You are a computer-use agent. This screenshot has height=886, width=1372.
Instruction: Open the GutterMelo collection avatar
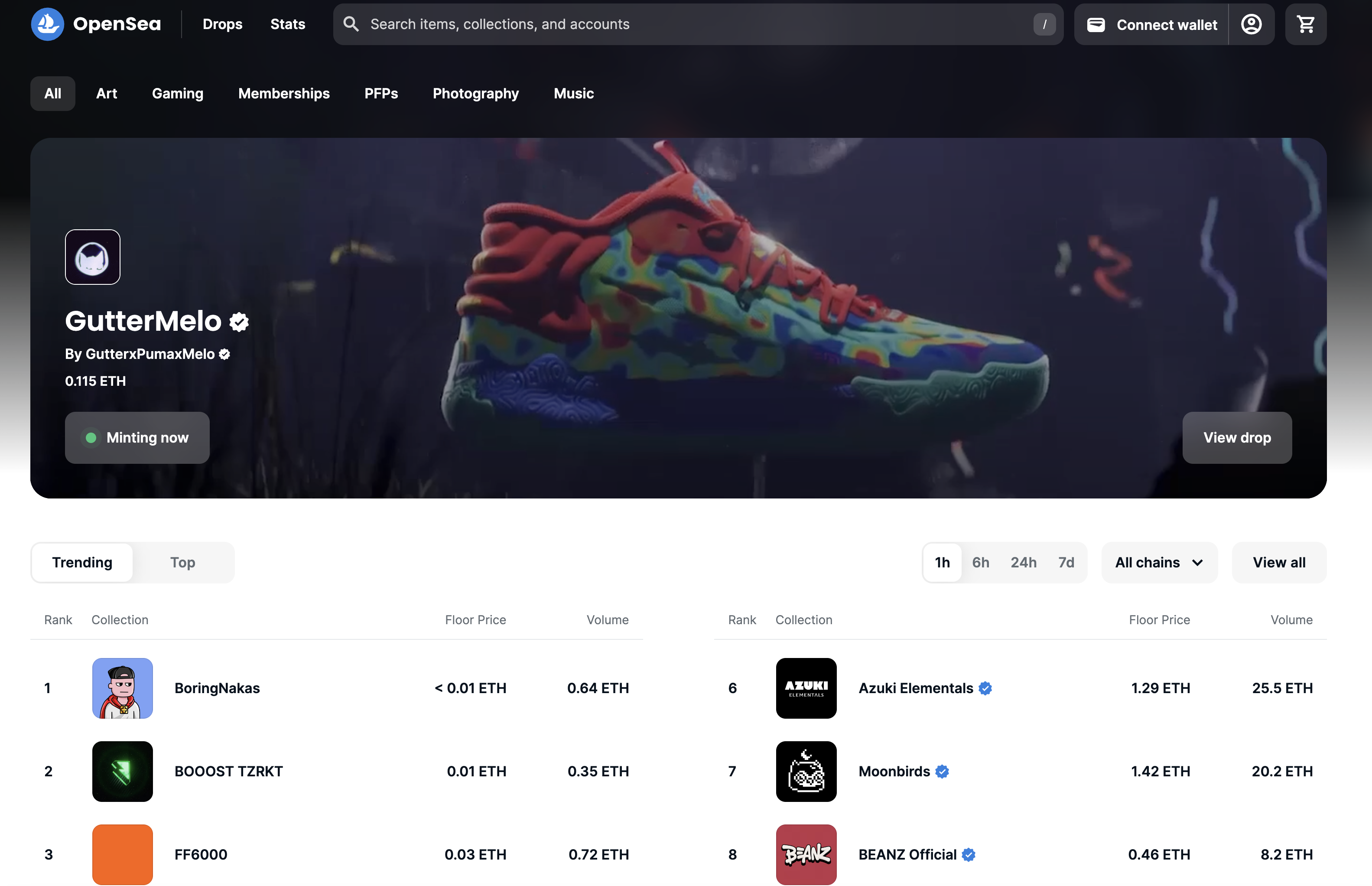click(93, 257)
